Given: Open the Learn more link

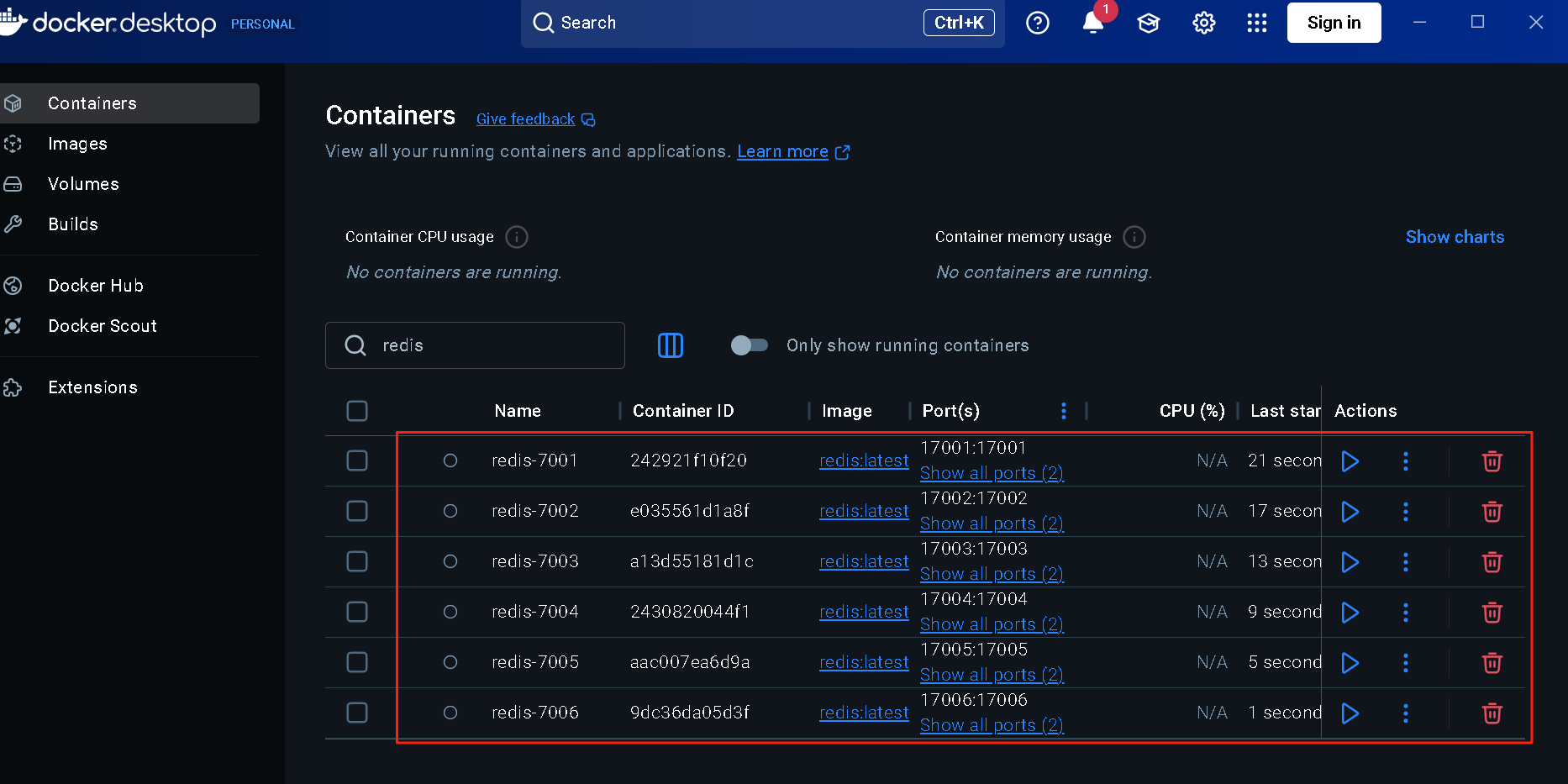Looking at the screenshot, I should (x=793, y=152).
